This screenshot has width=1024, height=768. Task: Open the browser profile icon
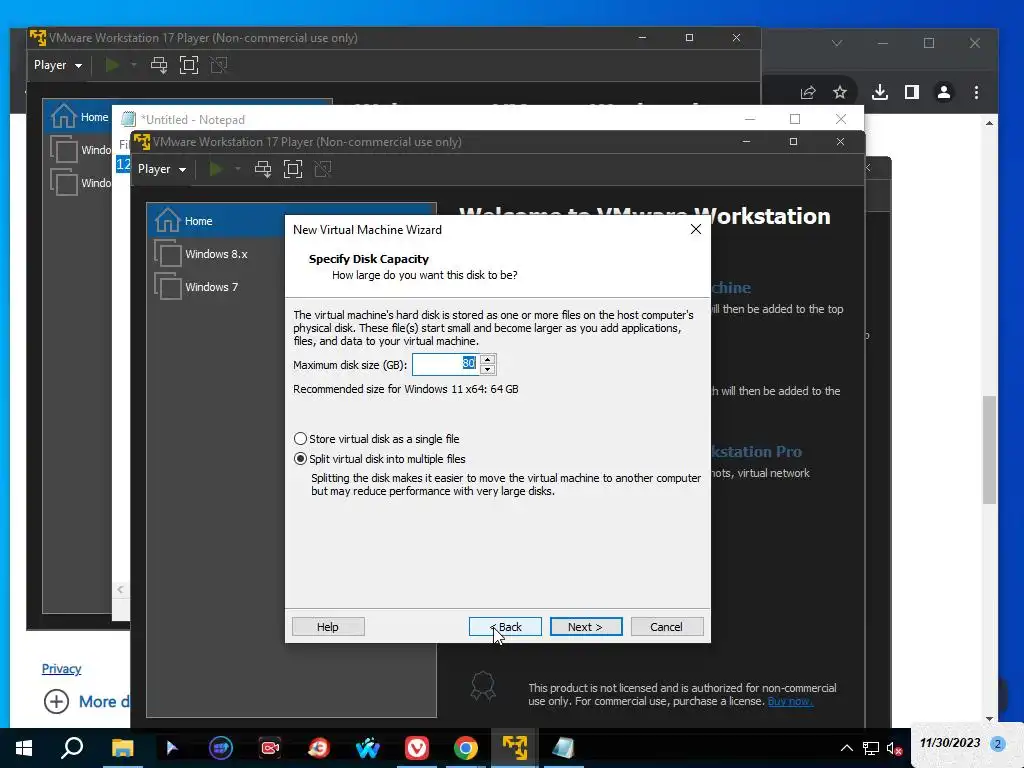[x=944, y=92]
